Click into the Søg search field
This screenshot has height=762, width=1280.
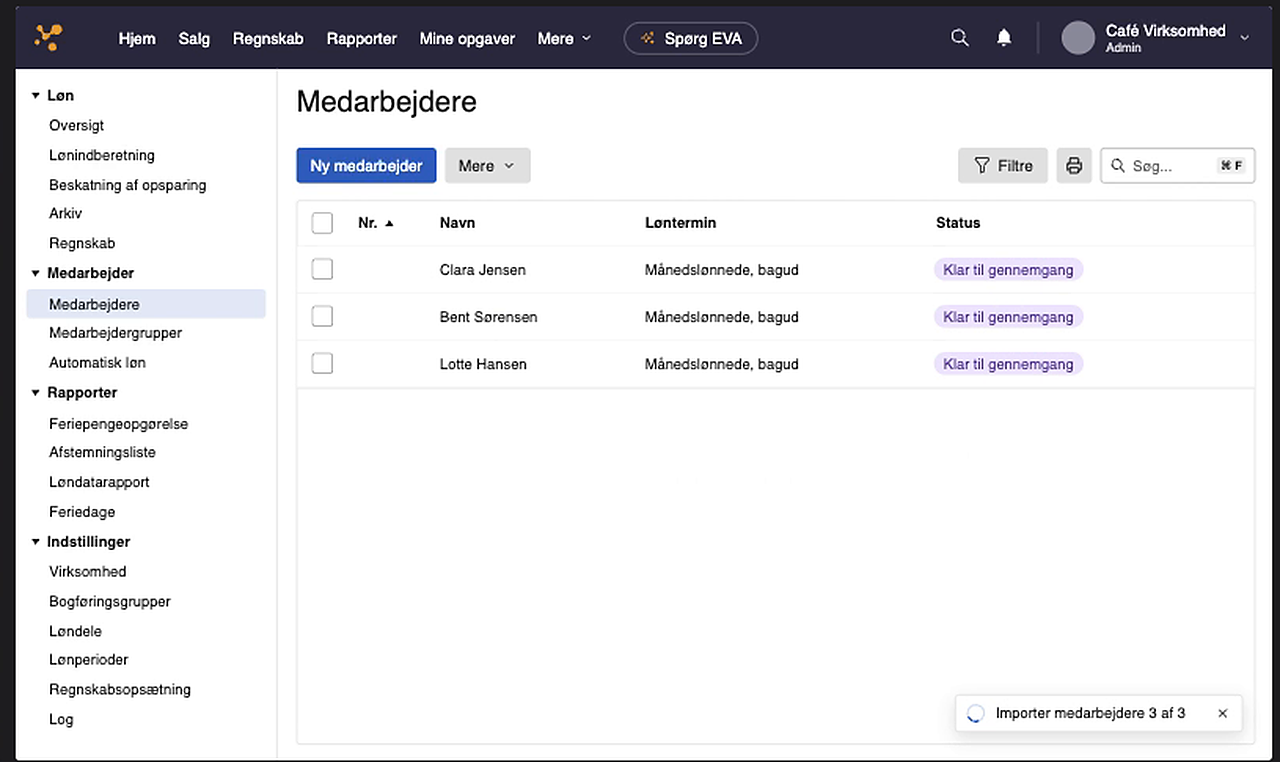[1178, 166]
